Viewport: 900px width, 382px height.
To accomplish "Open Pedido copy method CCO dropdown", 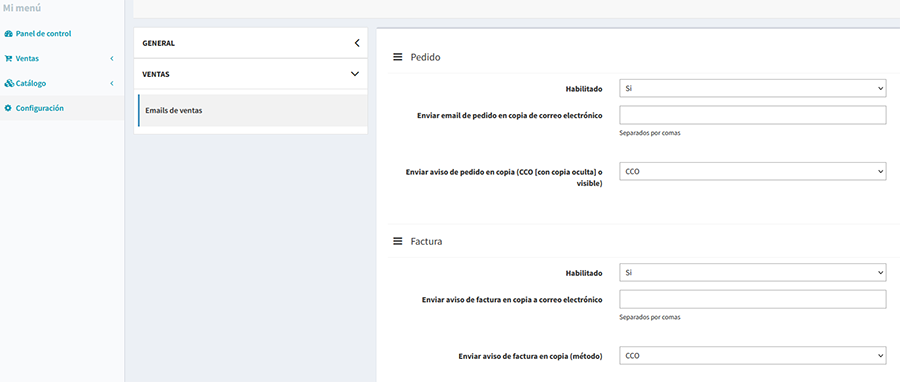I will pyautogui.click(x=752, y=171).
